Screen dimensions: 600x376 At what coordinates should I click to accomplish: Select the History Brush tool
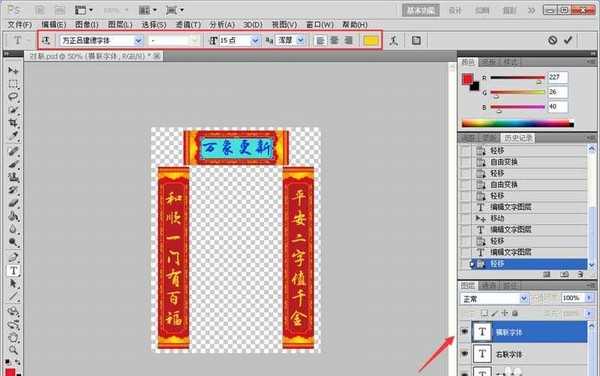[13, 190]
